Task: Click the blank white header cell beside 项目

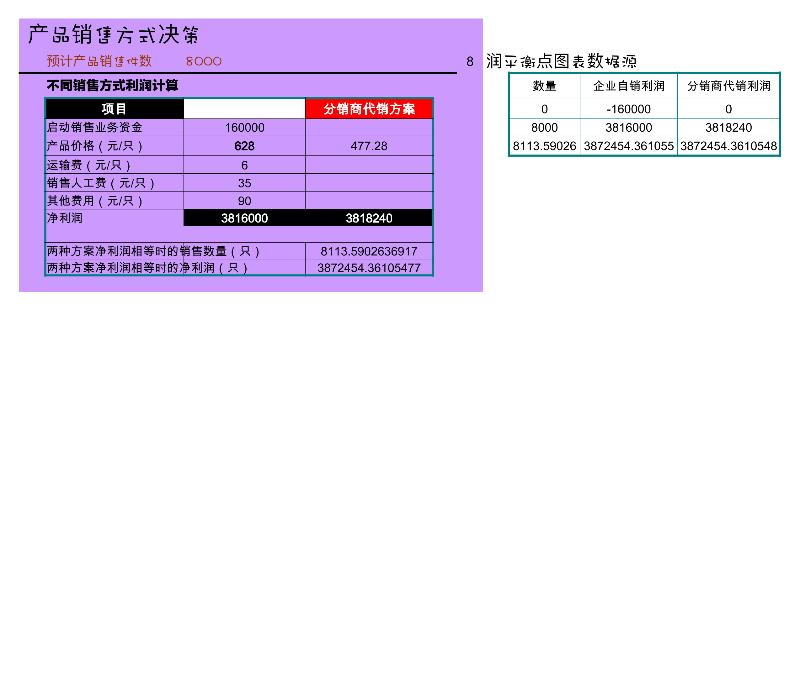Action: (x=244, y=109)
